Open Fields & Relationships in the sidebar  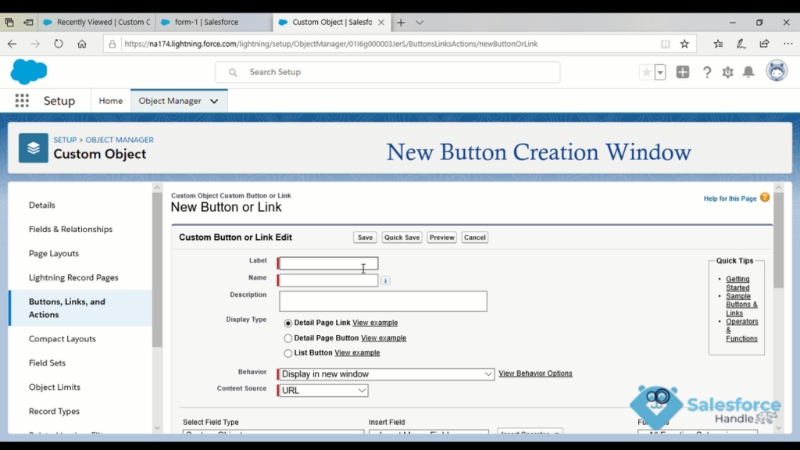[70, 229]
